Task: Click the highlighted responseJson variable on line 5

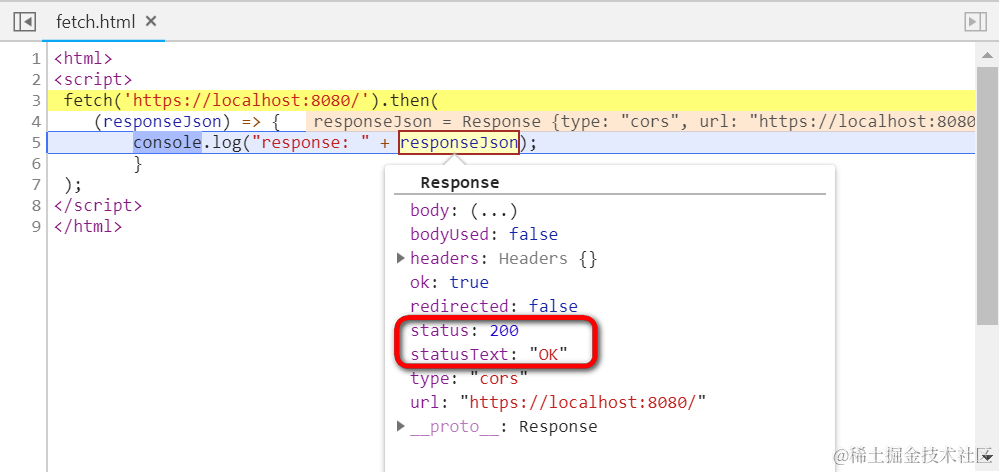Action: [x=459, y=143]
